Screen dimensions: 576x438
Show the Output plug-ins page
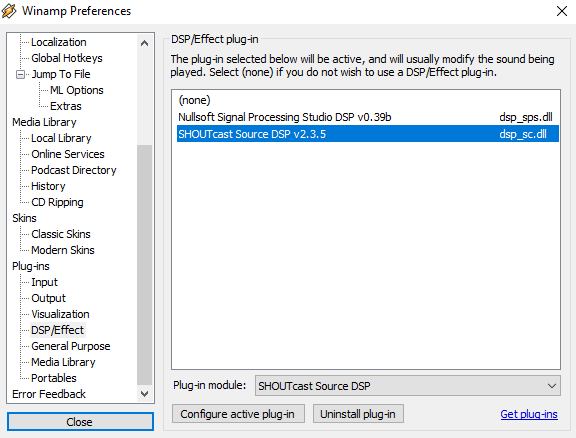48,298
